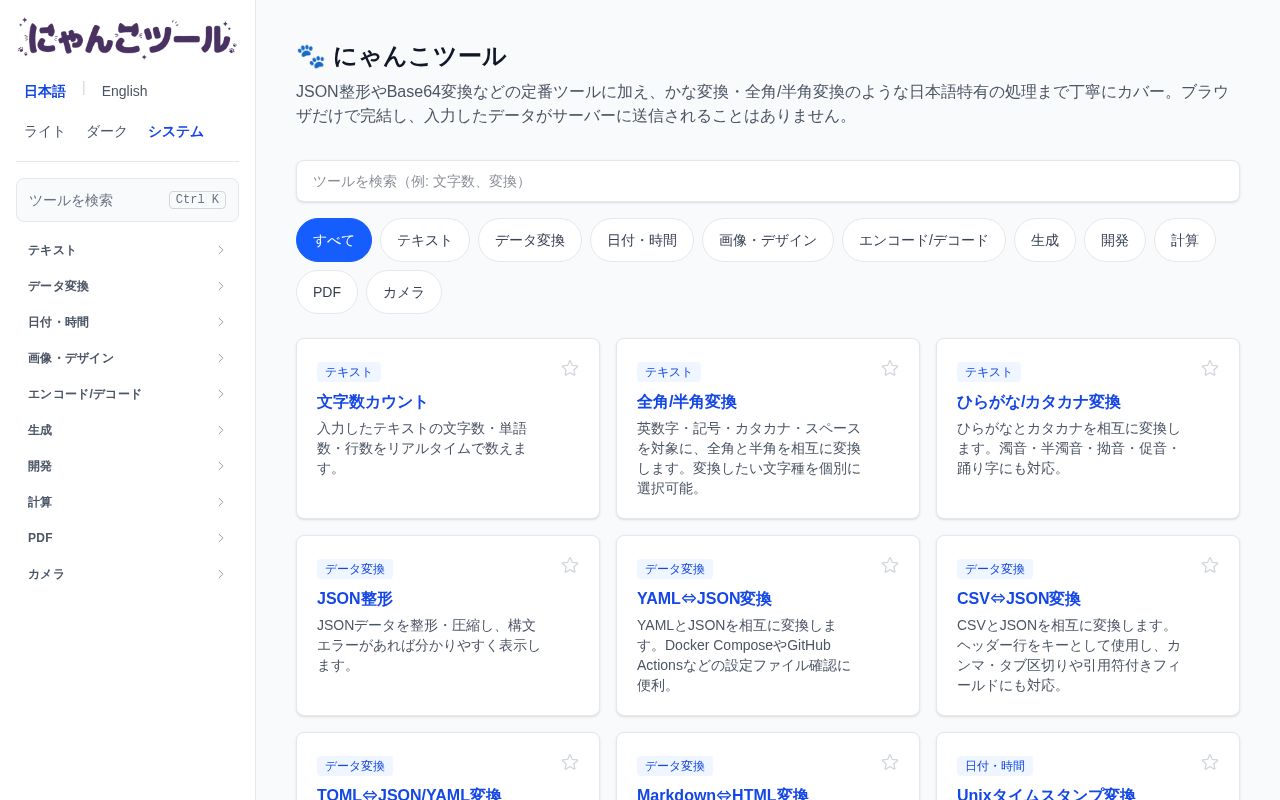Viewport: 1280px width, 800px height.
Task: Select the すべて filter chip
Action: coord(334,240)
